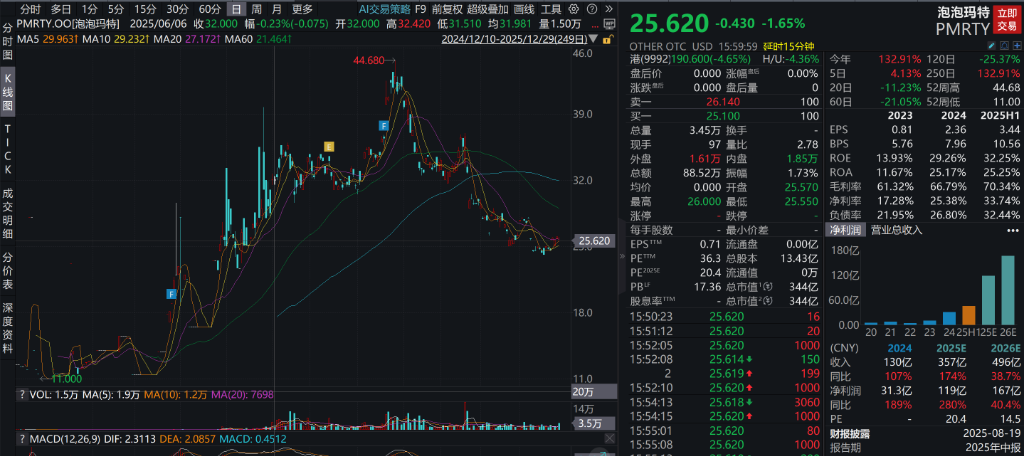This screenshot has height=456, width=1024.
Task: Open the 更多 more periods dropdown
Action: click(x=303, y=8)
